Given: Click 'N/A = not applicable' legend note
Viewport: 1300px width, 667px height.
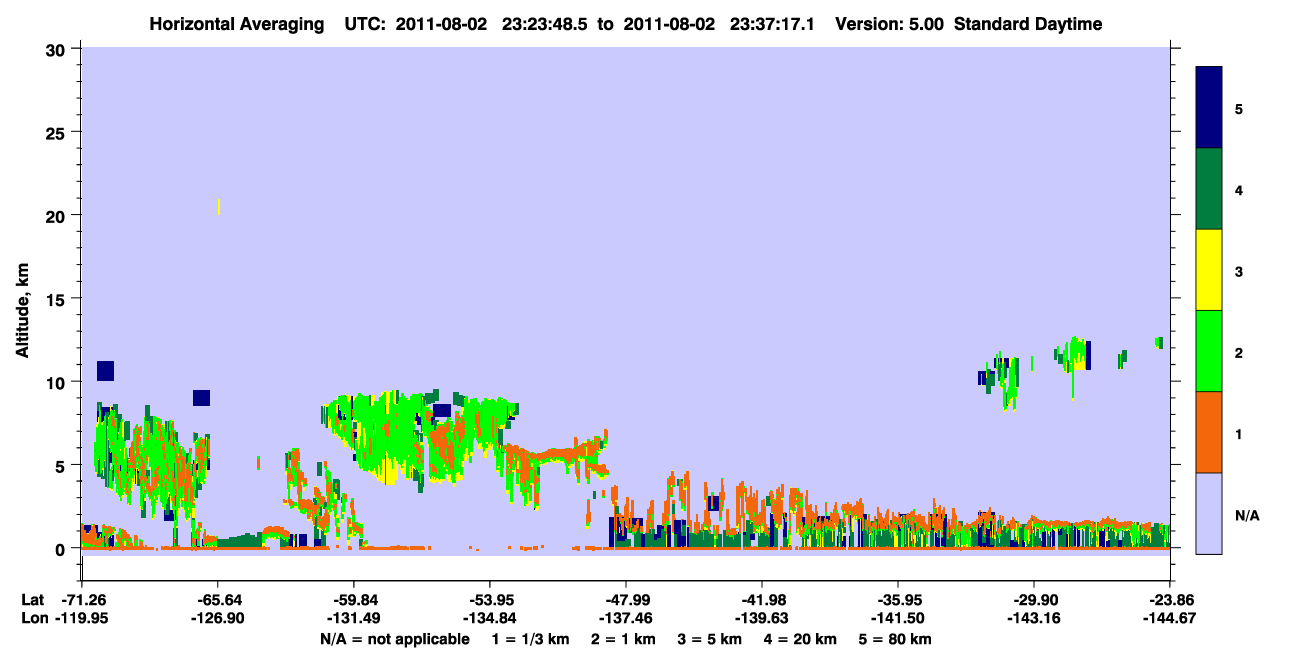Looking at the screenshot, I should 395,639.
